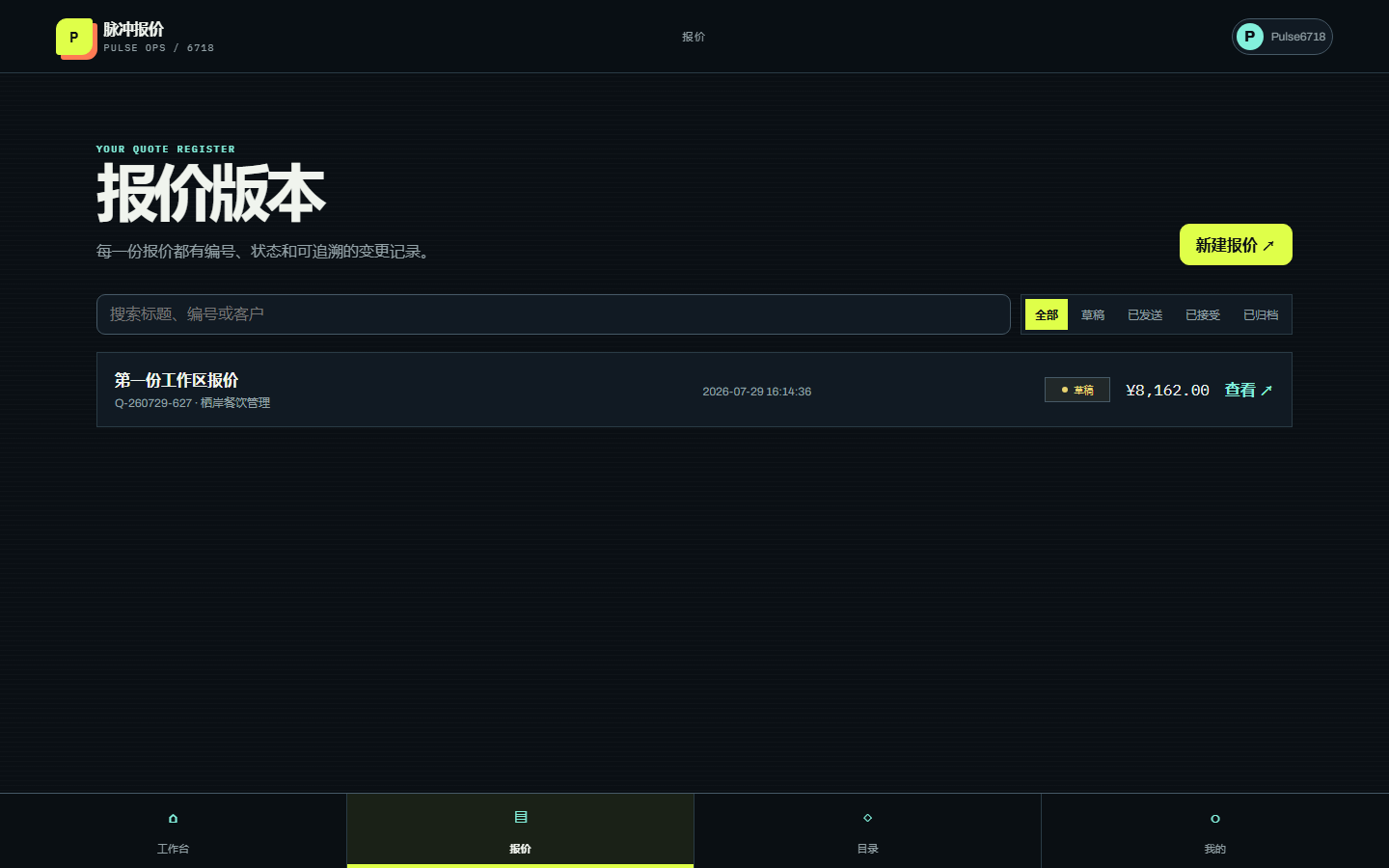Click the Pulse6718 avatar icon
This screenshot has height=868, width=1389.
[x=1250, y=37]
